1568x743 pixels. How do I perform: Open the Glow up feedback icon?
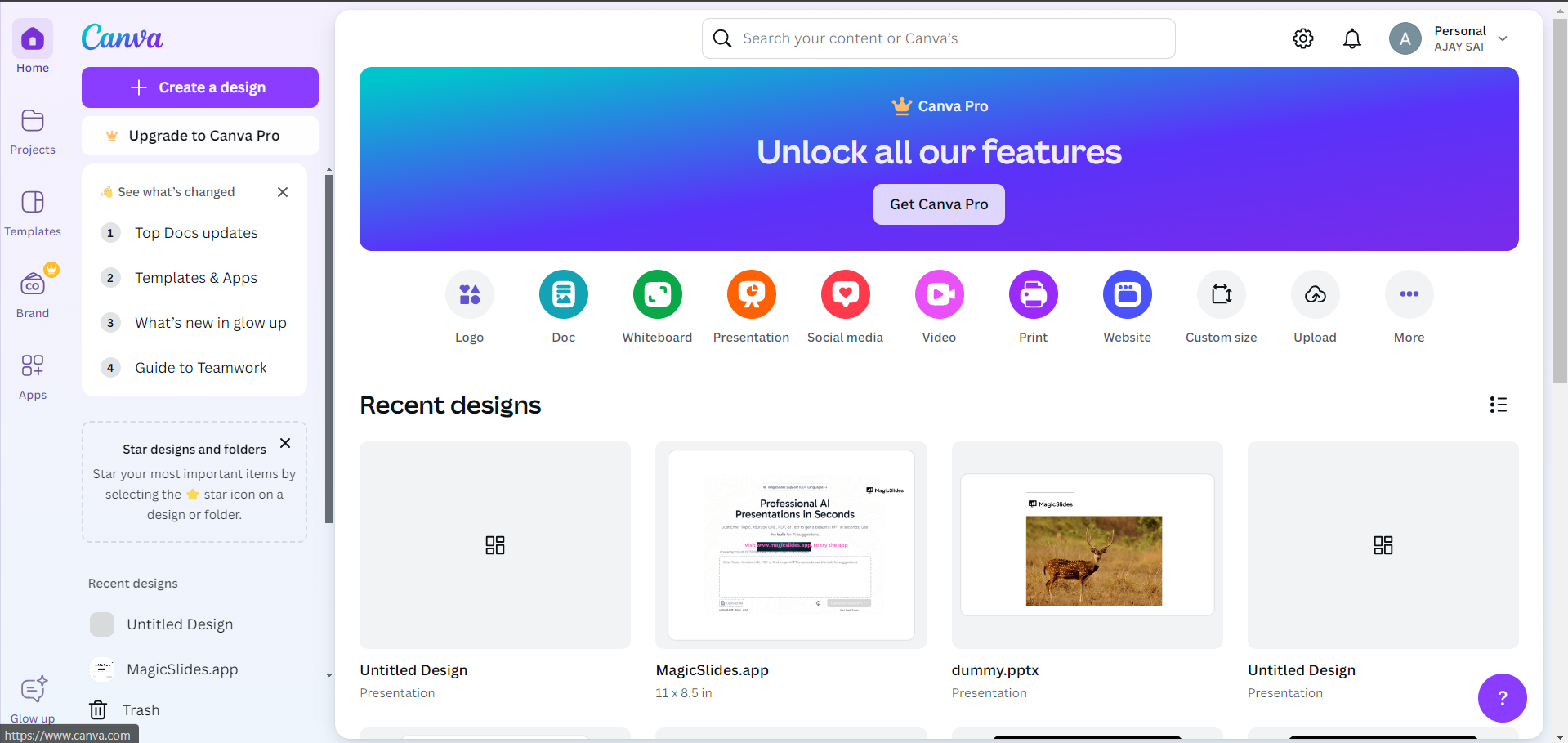[x=33, y=690]
